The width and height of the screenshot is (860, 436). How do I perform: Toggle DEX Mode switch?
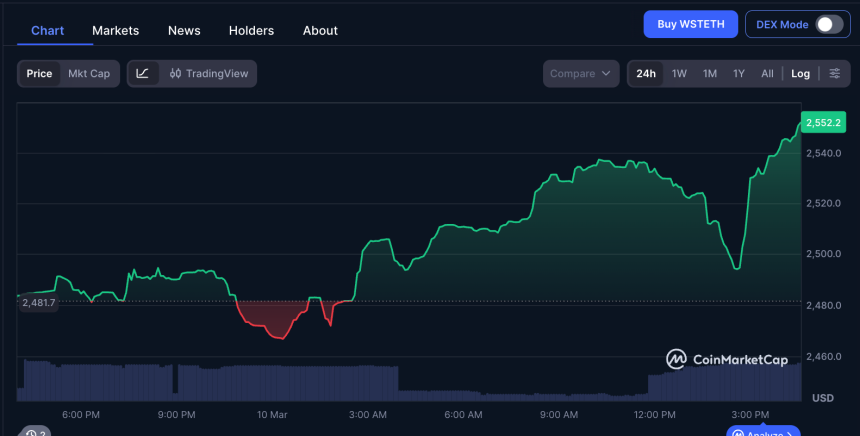[829, 25]
